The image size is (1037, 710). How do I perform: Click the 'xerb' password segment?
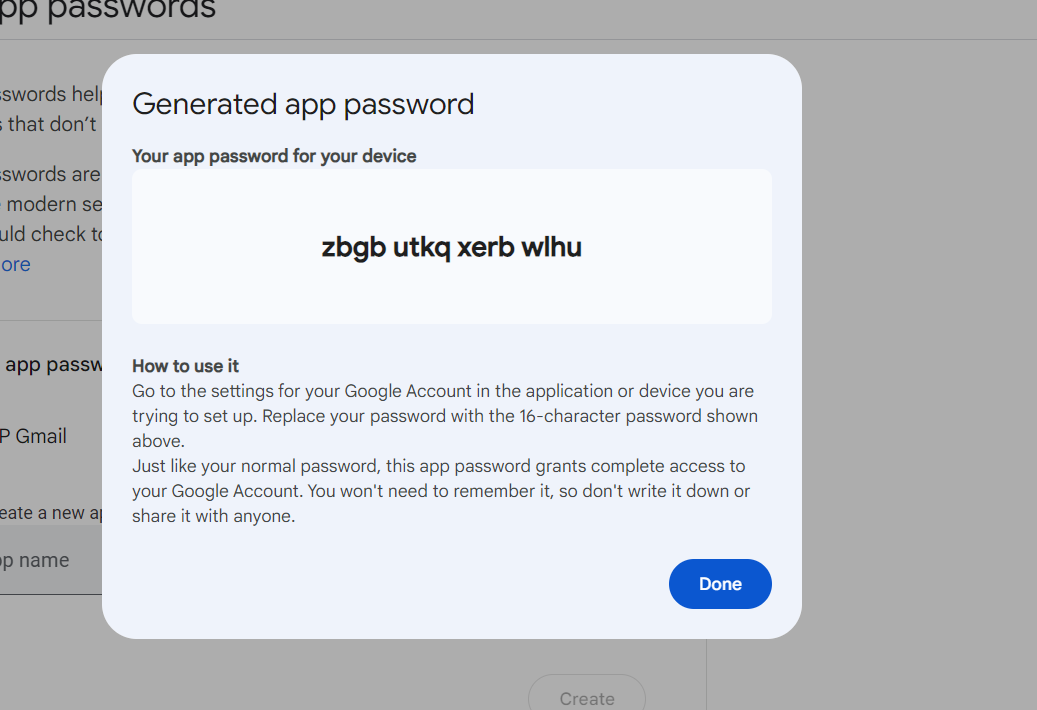coord(486,247)
